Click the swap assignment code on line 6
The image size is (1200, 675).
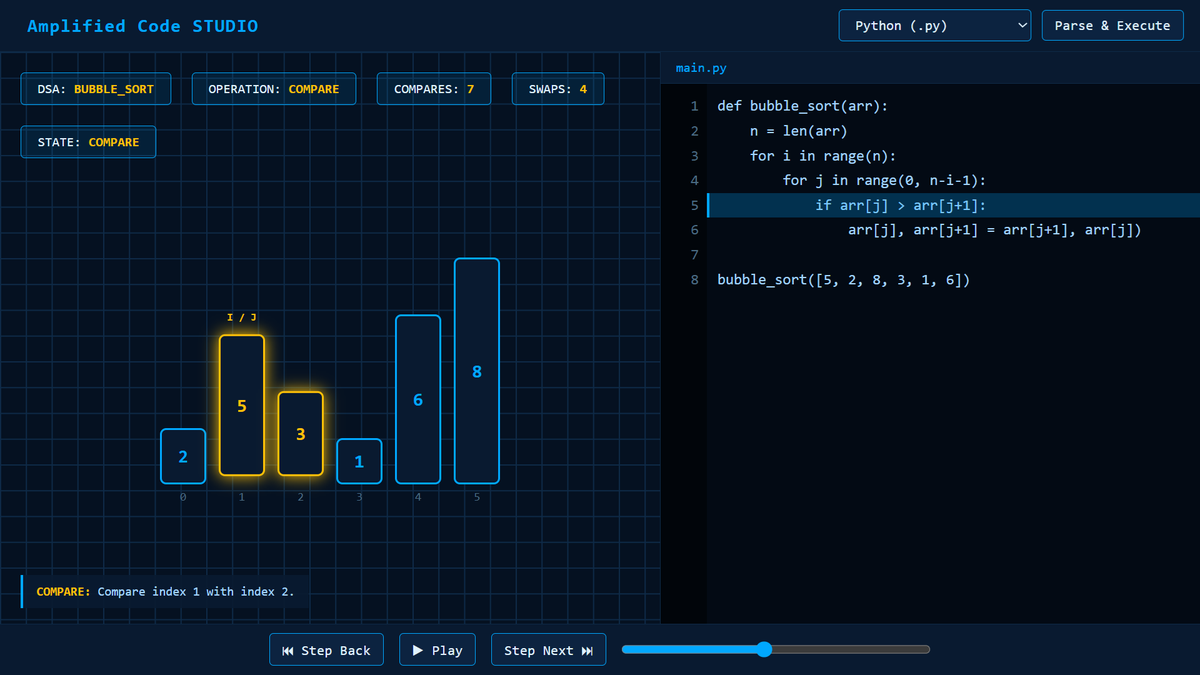(x=994, y=230)
